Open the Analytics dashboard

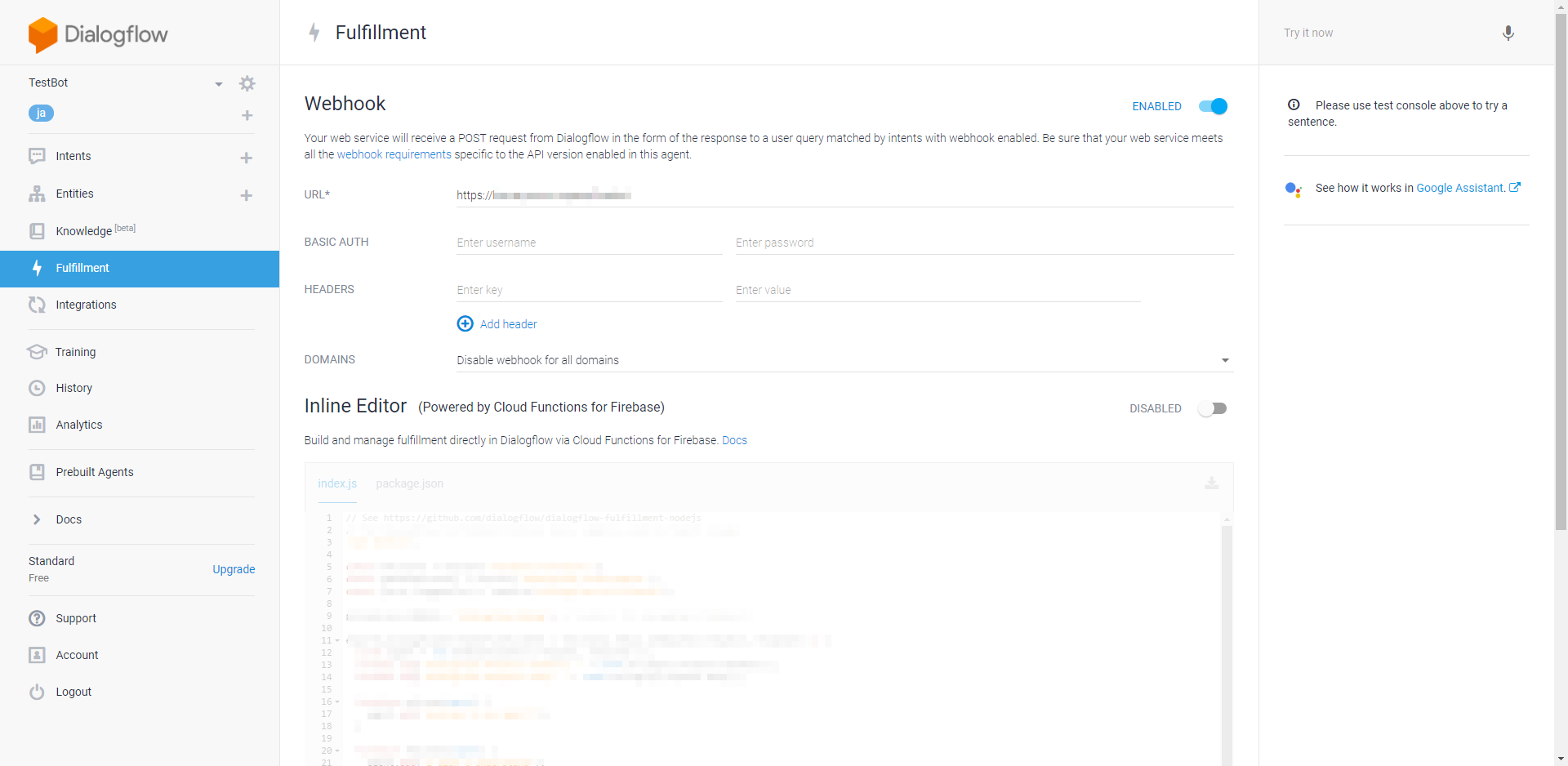point(78,425)
